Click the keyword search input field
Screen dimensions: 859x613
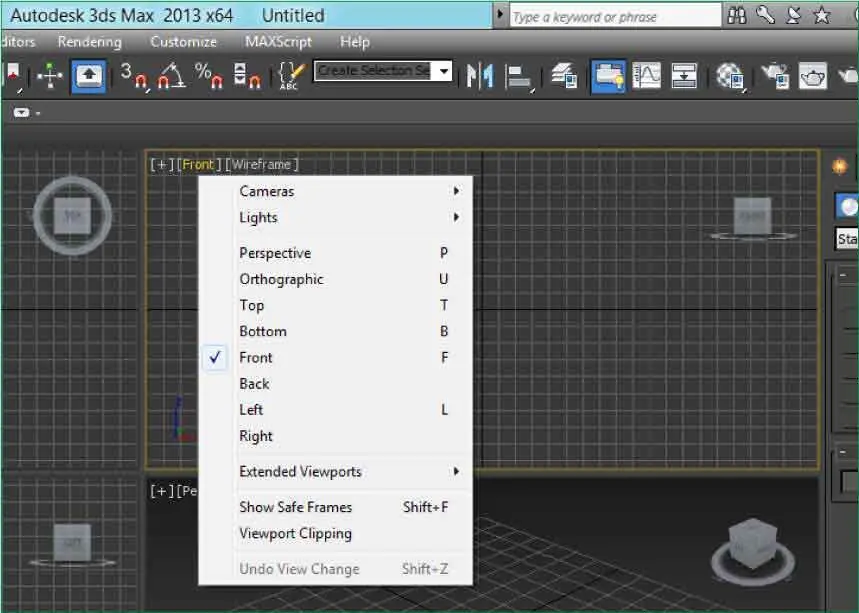pos(615,16)
